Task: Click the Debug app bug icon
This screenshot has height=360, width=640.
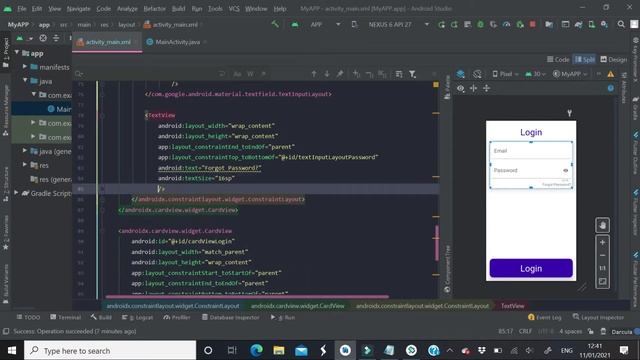Action: (x=480, y=24)
